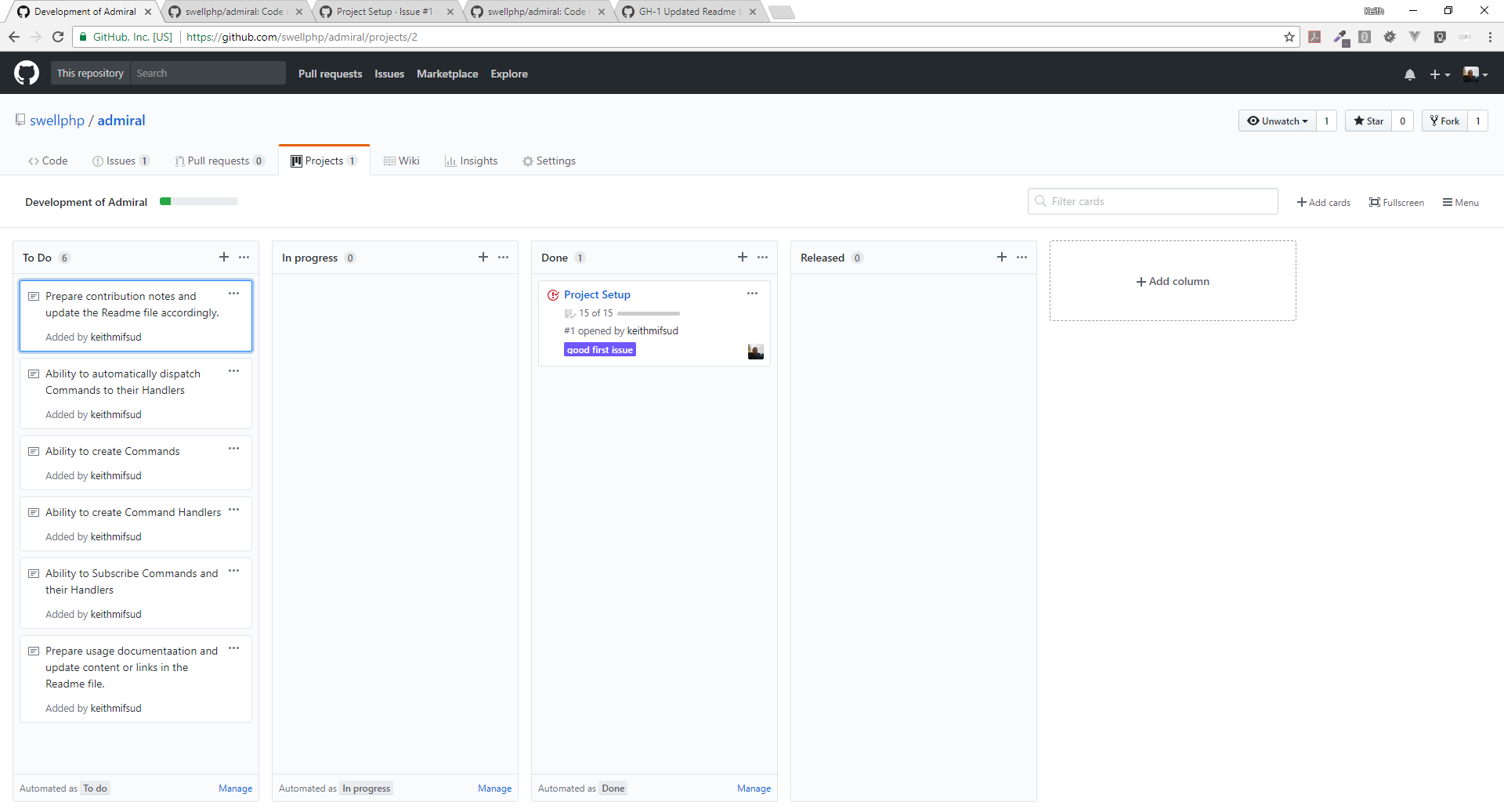This screenshot has width=1504, height=812.
Task: Enter Fullscreen project view
Action: [1397, 202]
